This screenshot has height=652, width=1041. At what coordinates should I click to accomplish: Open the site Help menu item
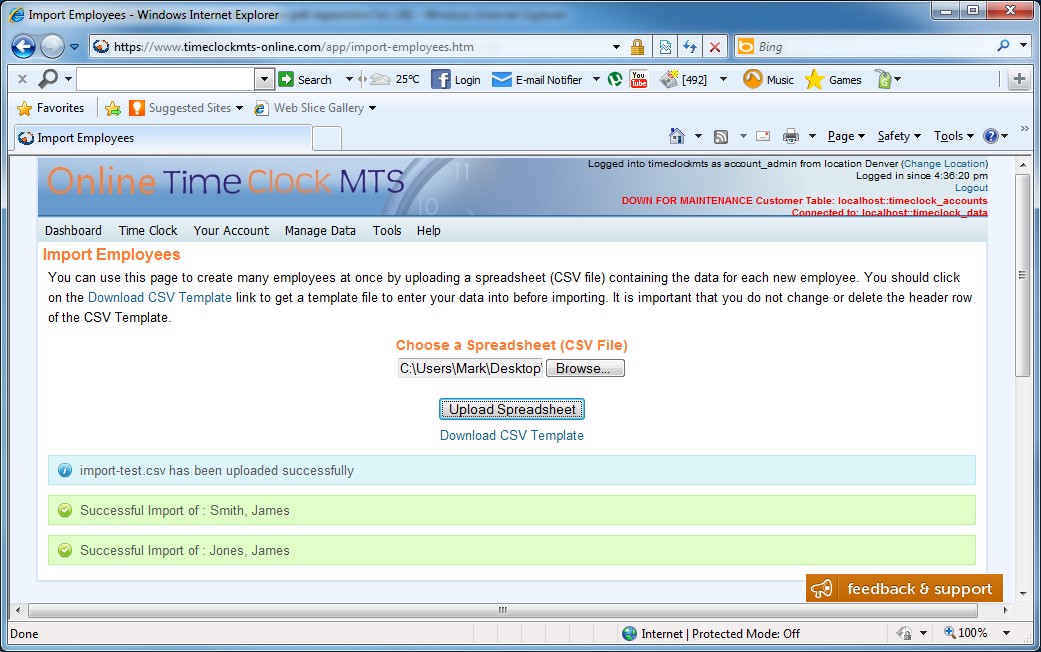click(x=429, y=230)
